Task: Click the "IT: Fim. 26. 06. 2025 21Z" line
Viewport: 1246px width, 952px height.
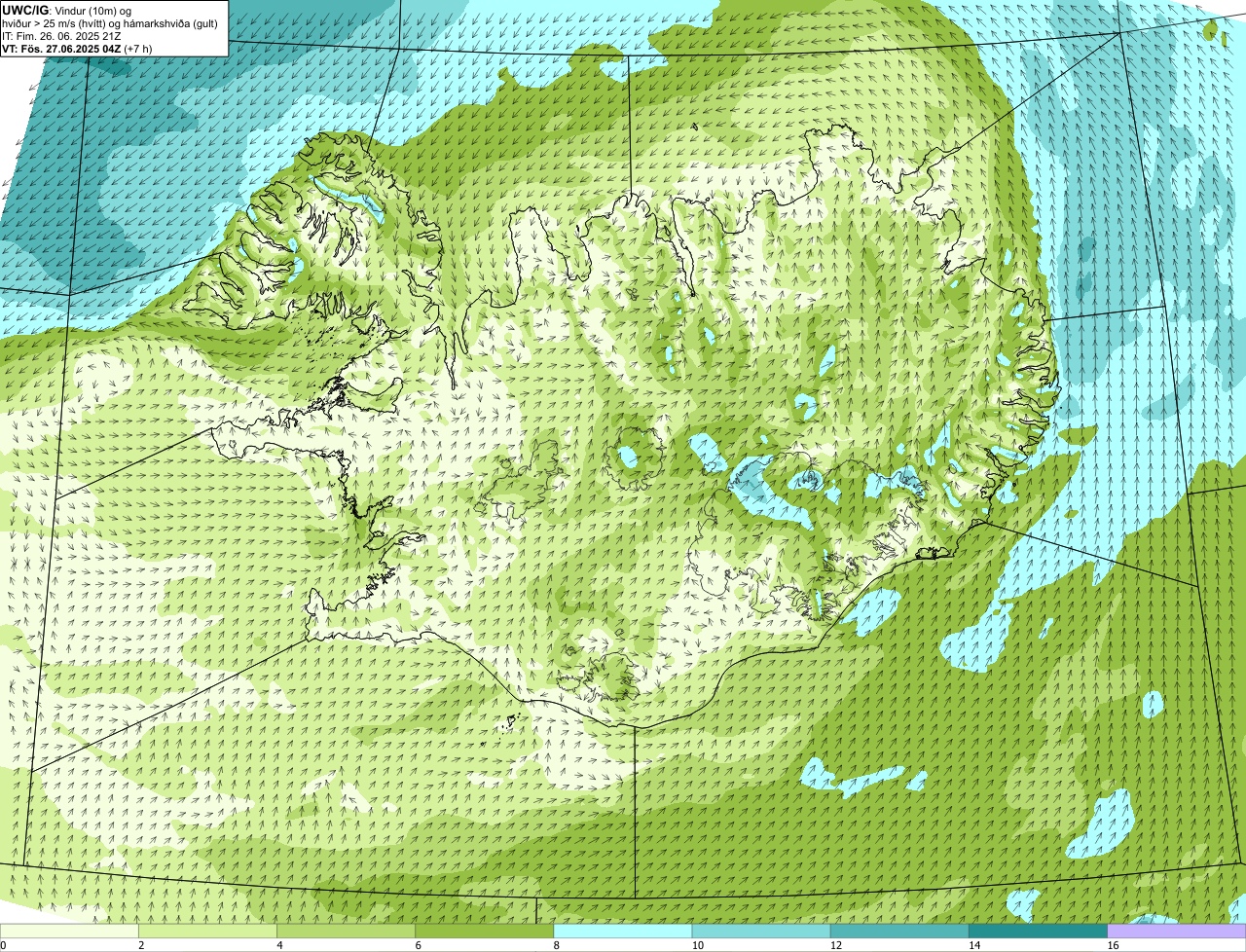Action: [x=61, y=35]
